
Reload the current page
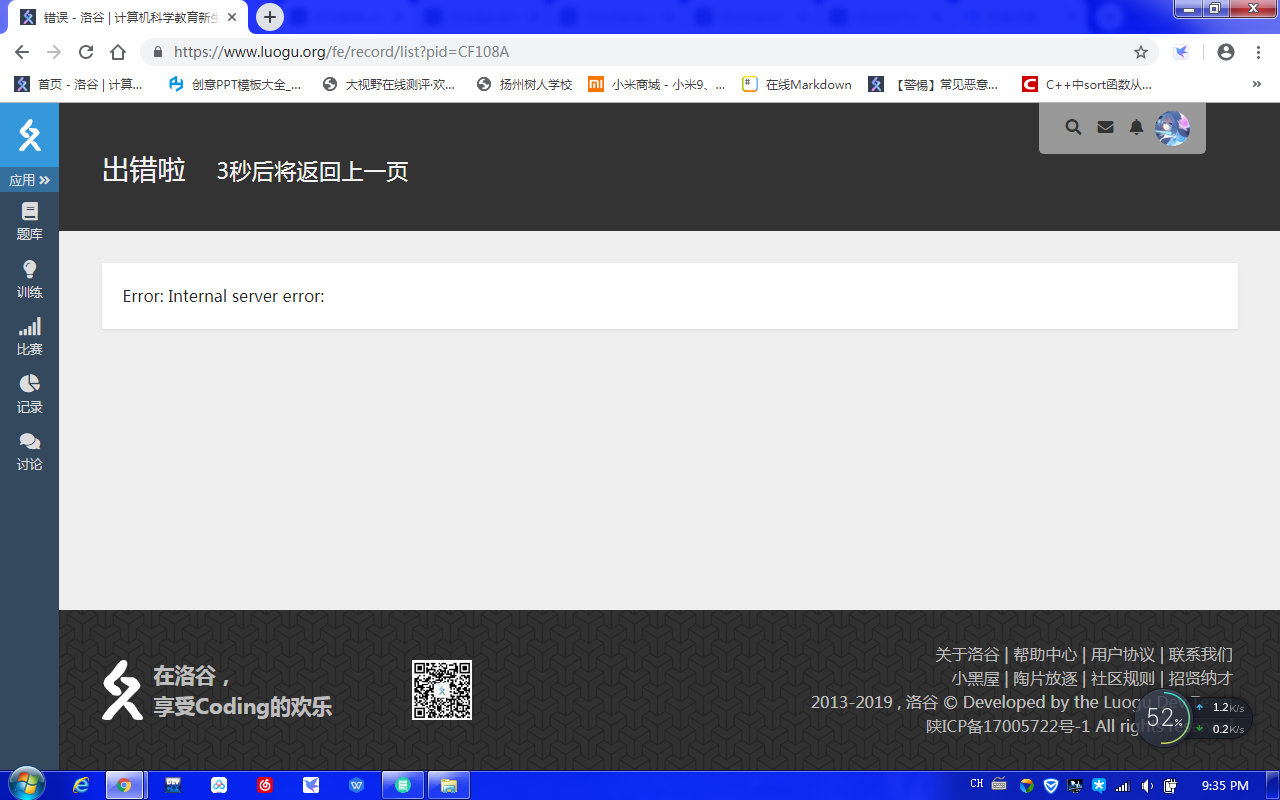point(86,52)
